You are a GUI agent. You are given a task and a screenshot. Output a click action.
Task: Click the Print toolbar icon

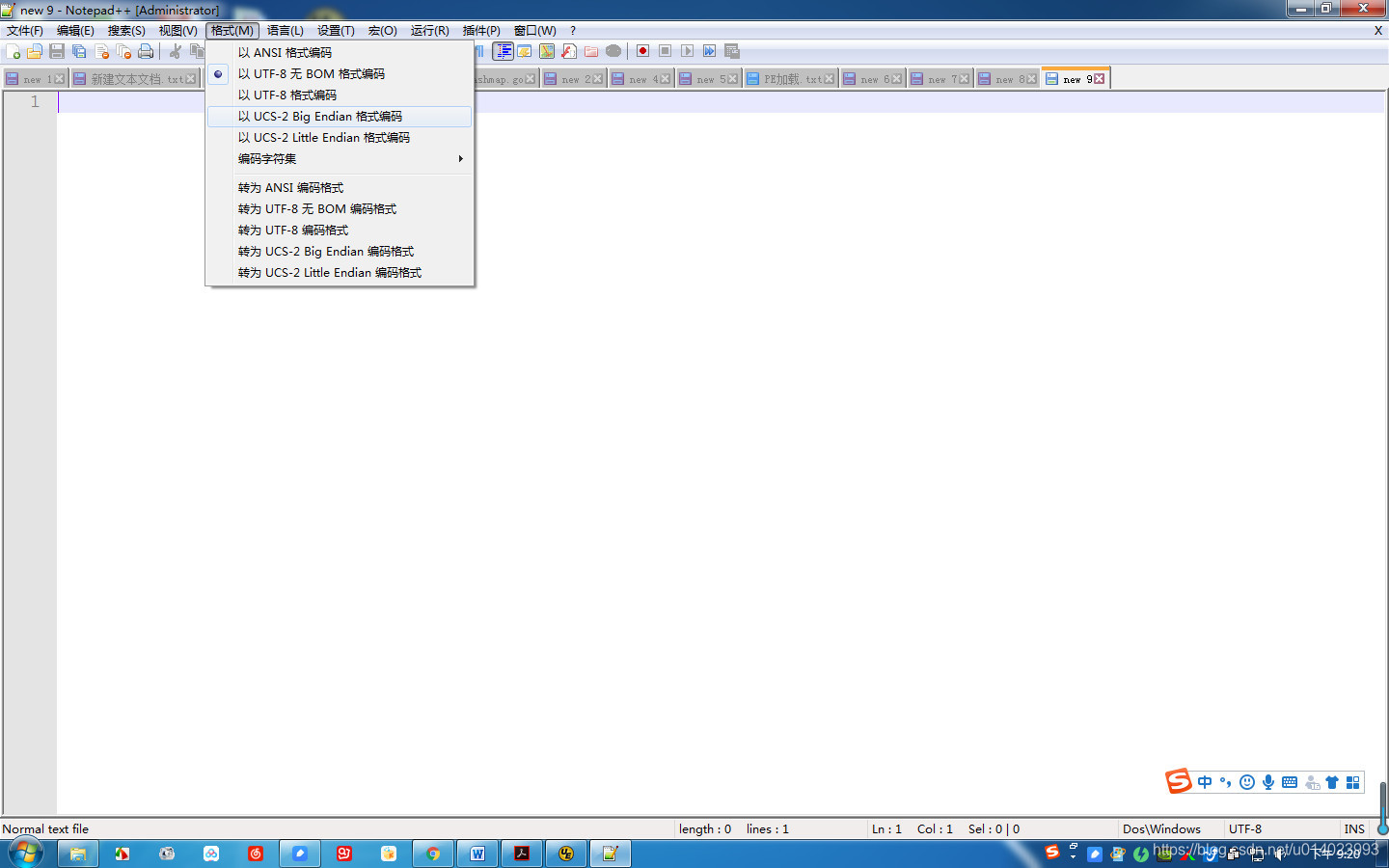coord(146,51)
